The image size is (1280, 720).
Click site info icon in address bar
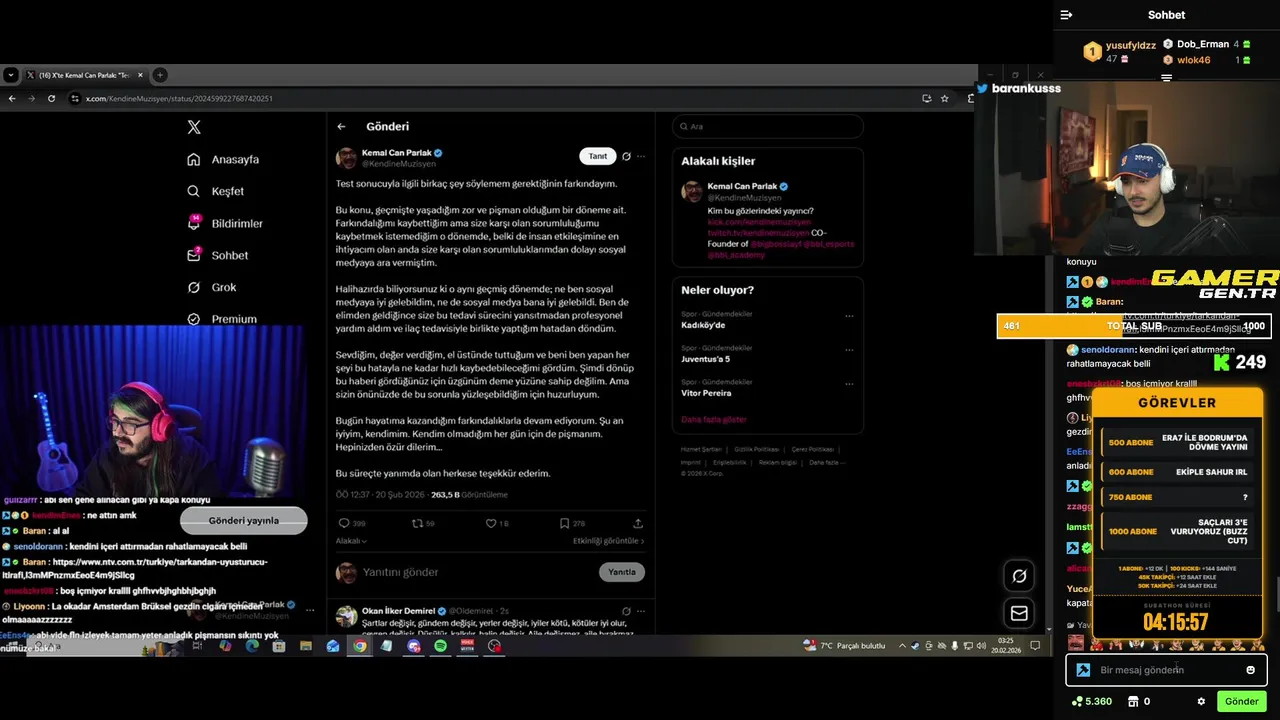coord(75,98)
